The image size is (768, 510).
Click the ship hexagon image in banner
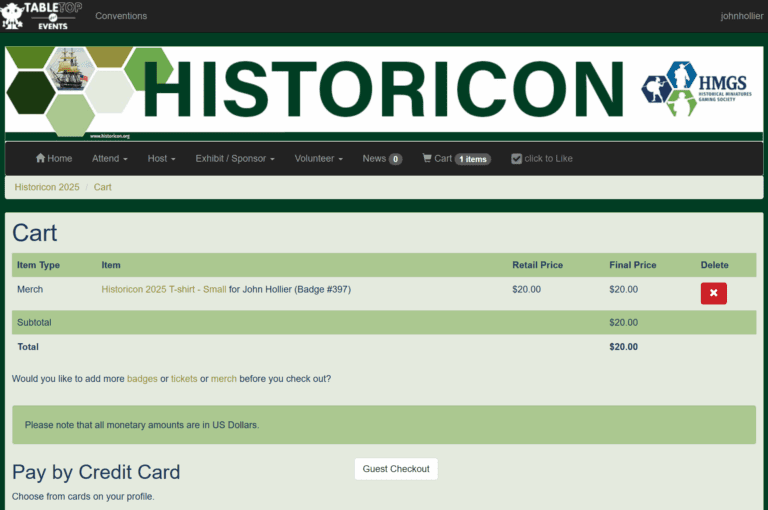pyautogui.click(x=68, y=68)
